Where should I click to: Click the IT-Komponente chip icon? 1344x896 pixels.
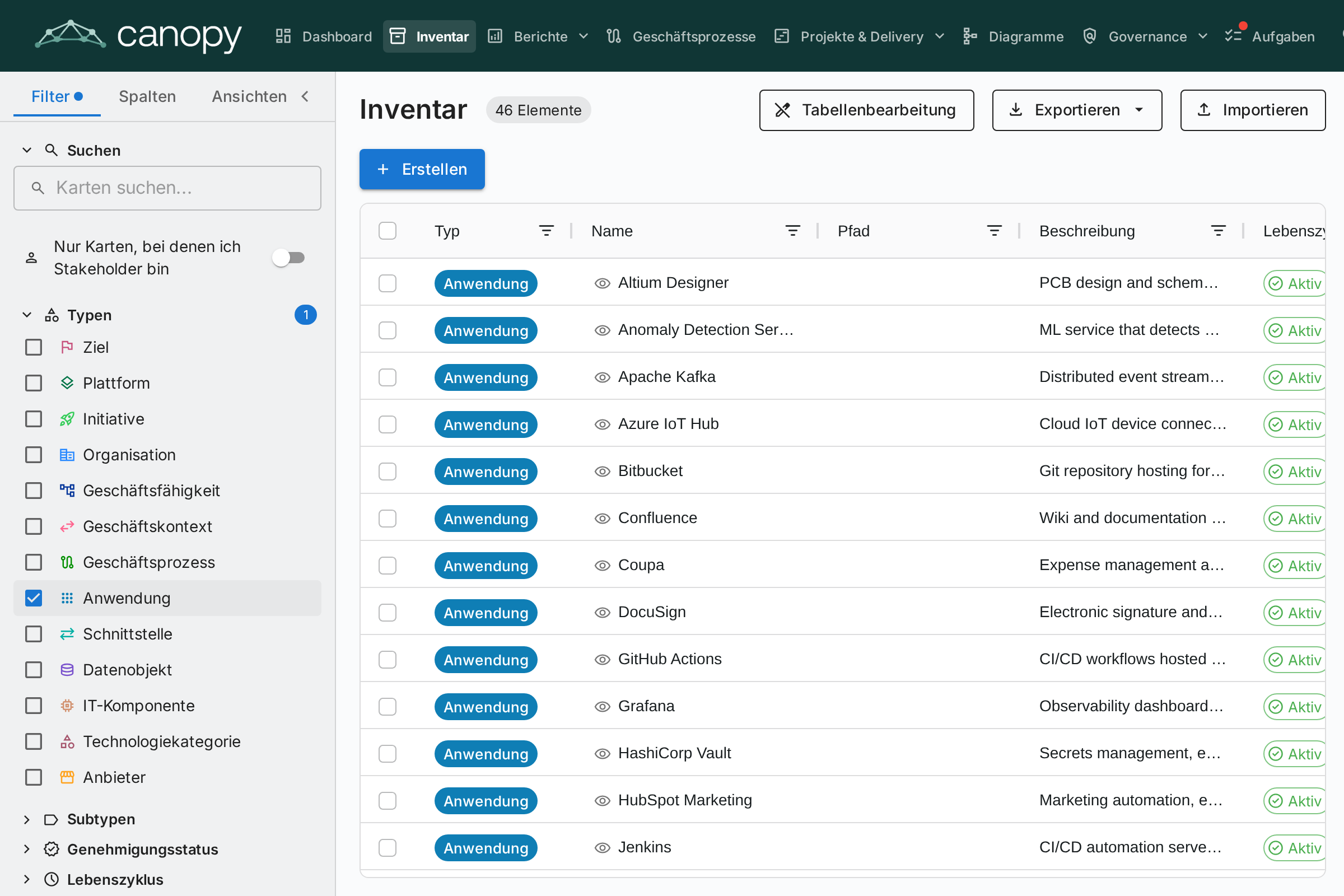(67, 706)
